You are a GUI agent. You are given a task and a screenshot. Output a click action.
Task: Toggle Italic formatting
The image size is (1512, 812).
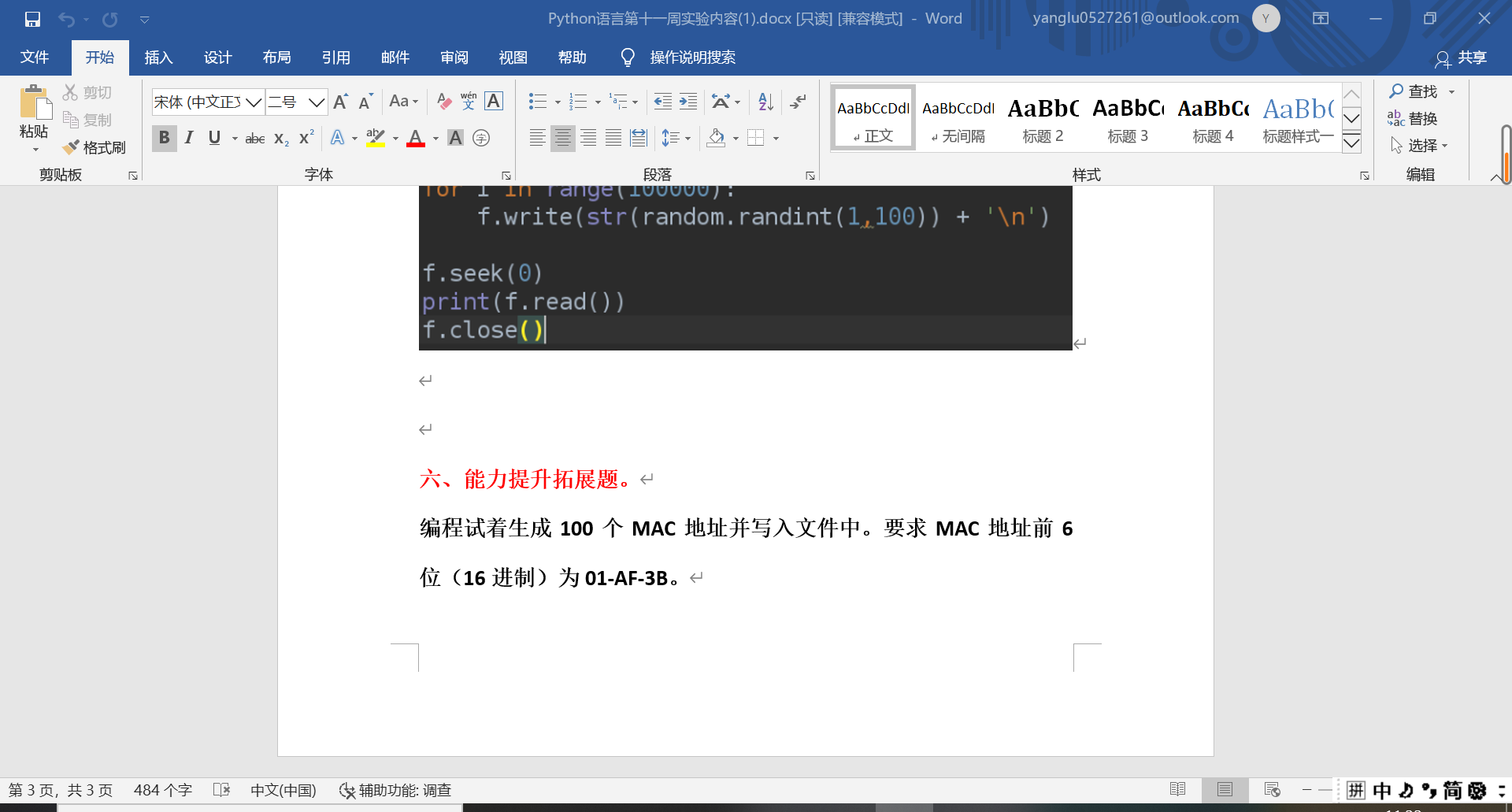pos(189,139)
